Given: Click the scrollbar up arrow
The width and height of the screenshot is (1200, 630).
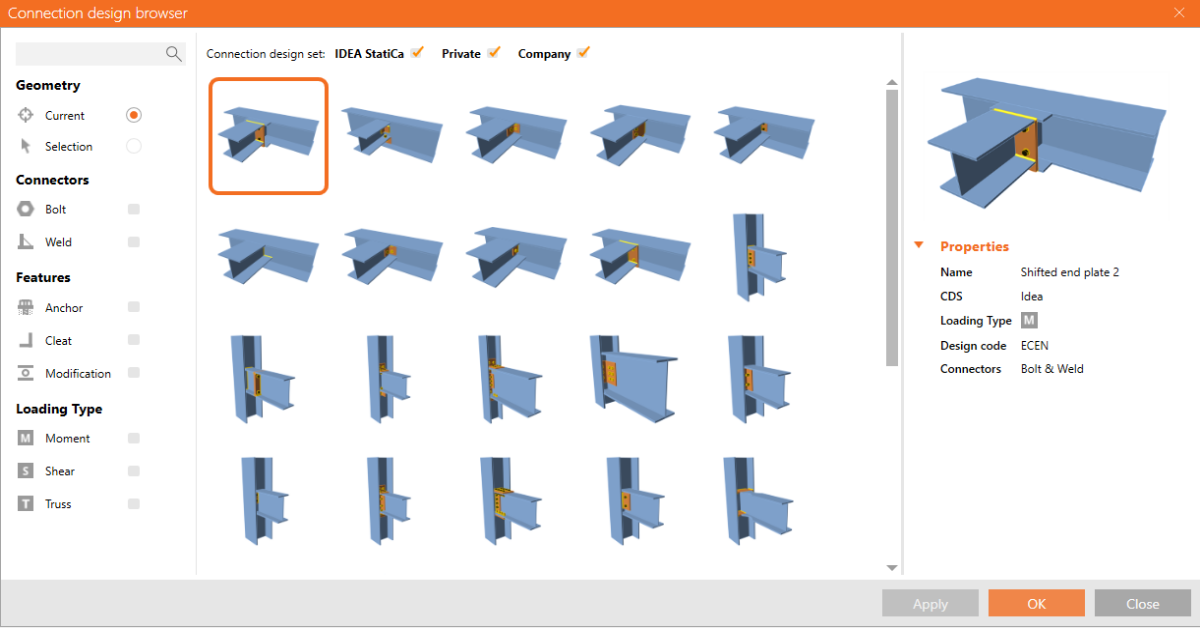Looking at the screenshot, I should (892, 83).
